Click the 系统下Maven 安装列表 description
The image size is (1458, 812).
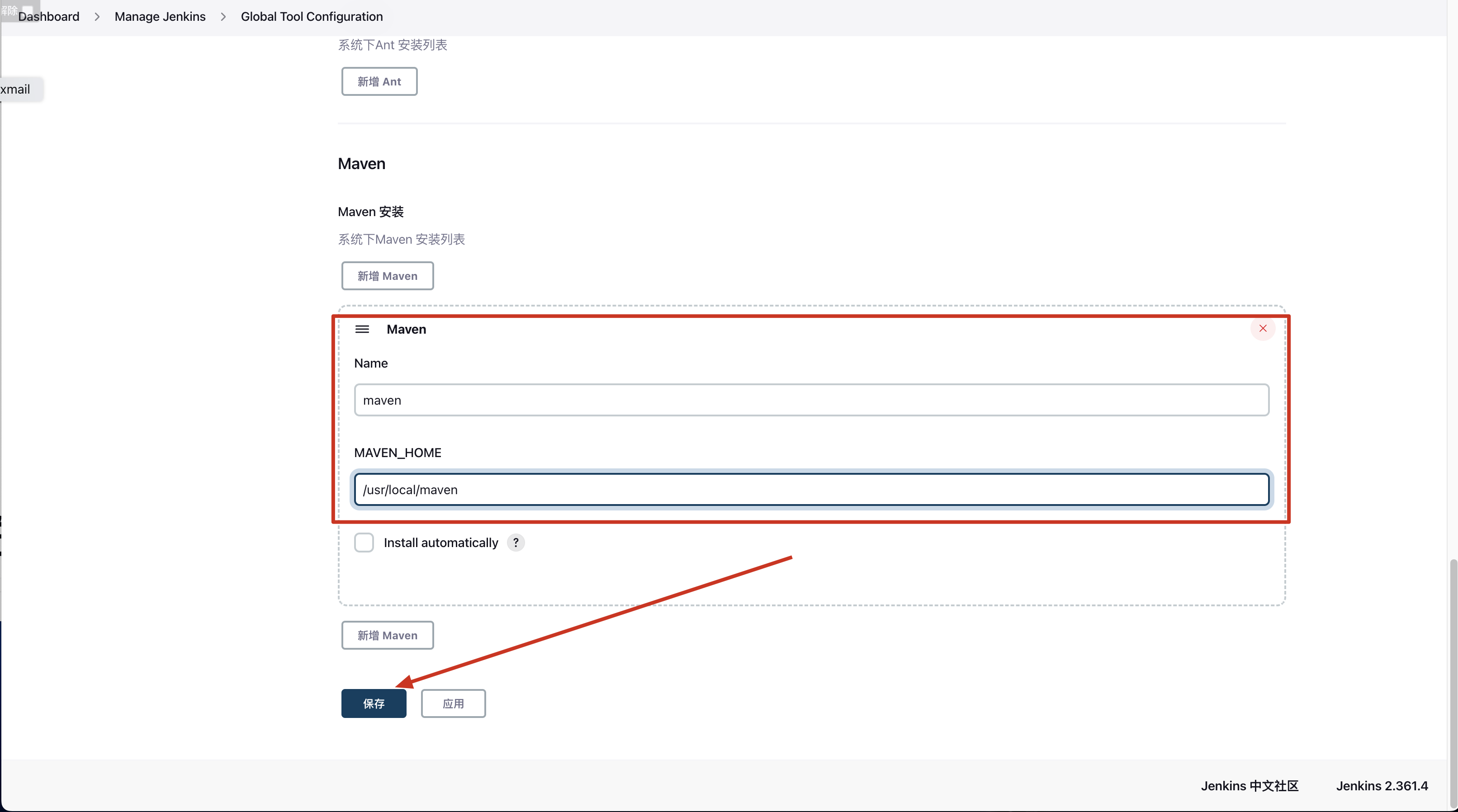point(401,239)
